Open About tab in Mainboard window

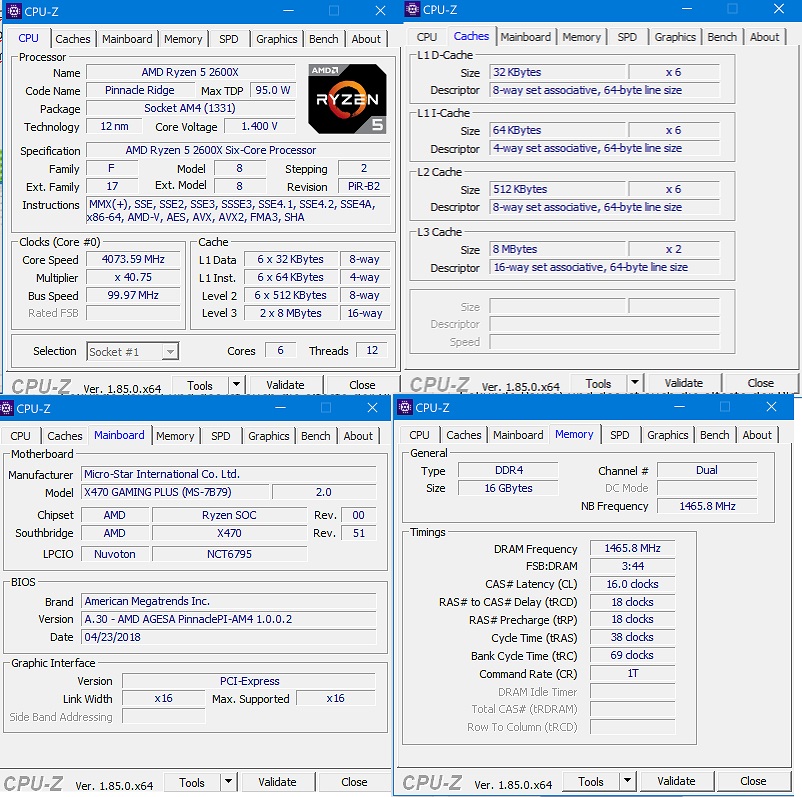click(x=358, y=436)
